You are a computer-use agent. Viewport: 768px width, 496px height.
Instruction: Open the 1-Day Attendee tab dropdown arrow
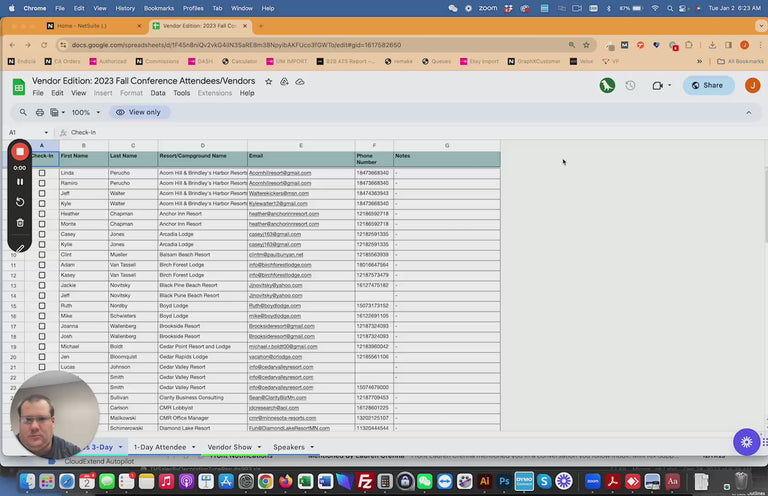click(x=193, y=447)
